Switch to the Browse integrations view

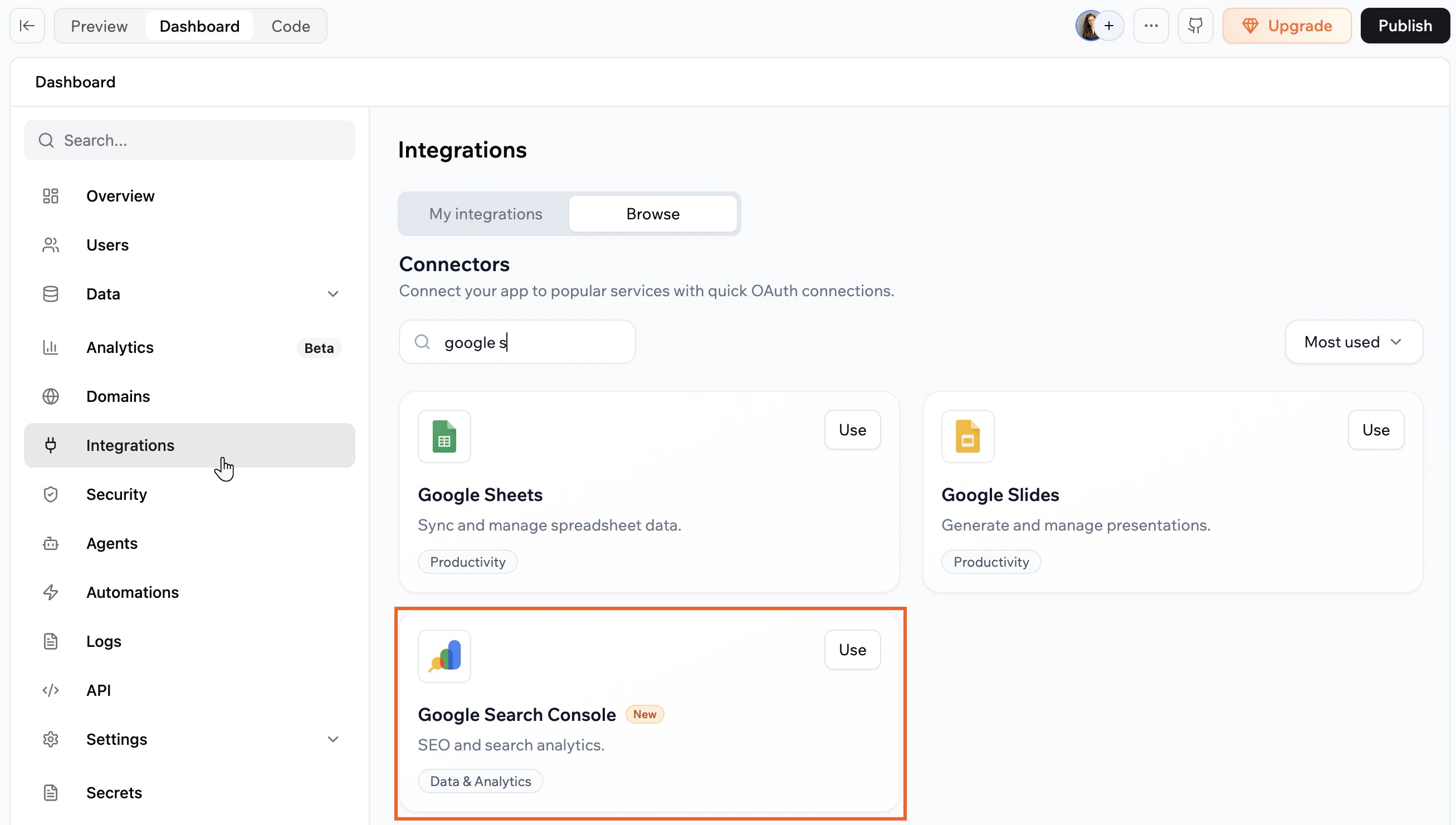[x=652, y=214]
